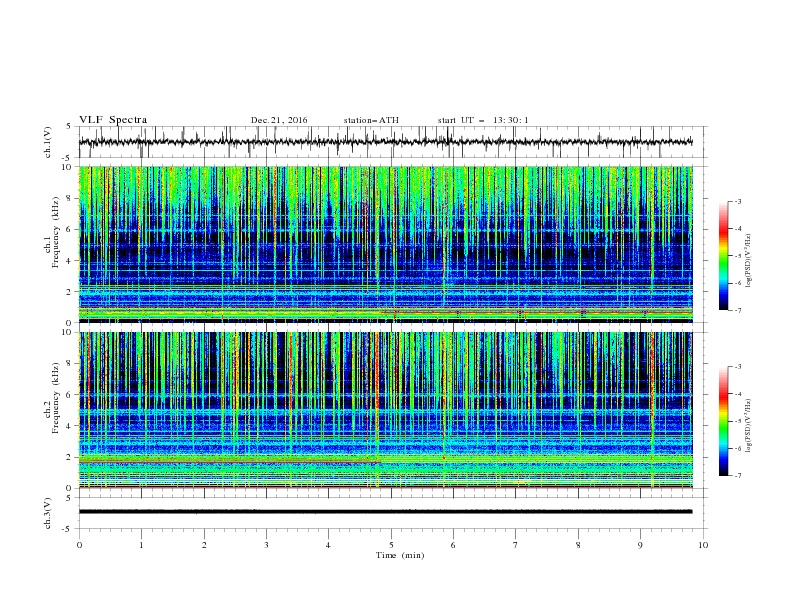Click the 'ch.1(V)' waveform axis label
This screenshot has height=612, width=792.
48,142
